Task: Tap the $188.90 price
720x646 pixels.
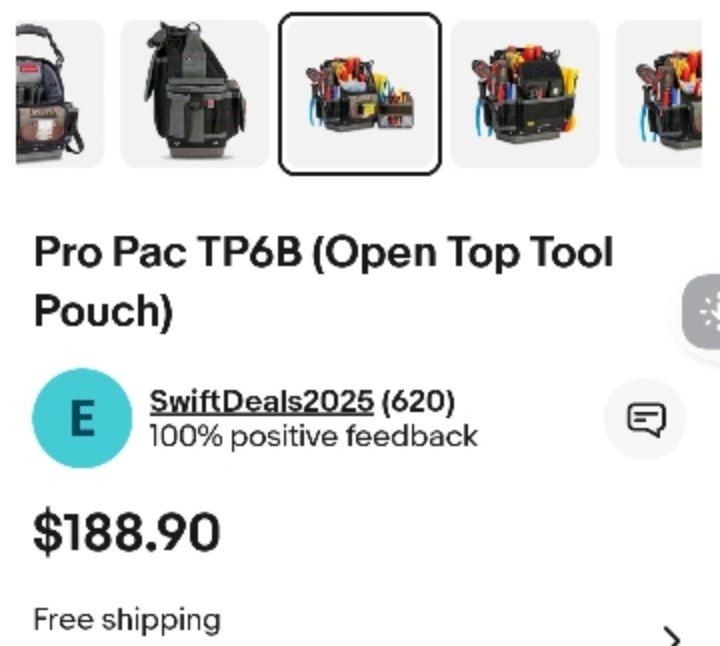Action: [127, 533]
